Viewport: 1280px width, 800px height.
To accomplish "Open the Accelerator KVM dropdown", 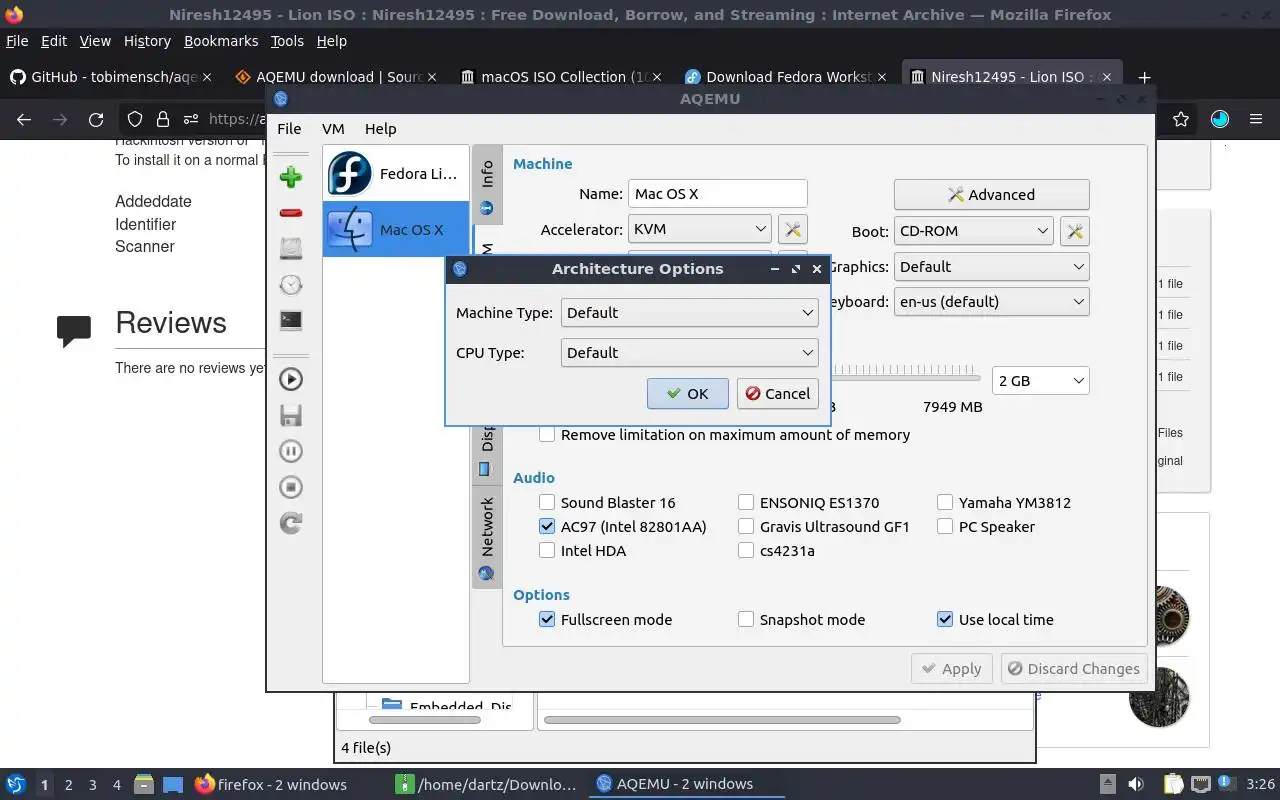I will (x=699, y=229).
